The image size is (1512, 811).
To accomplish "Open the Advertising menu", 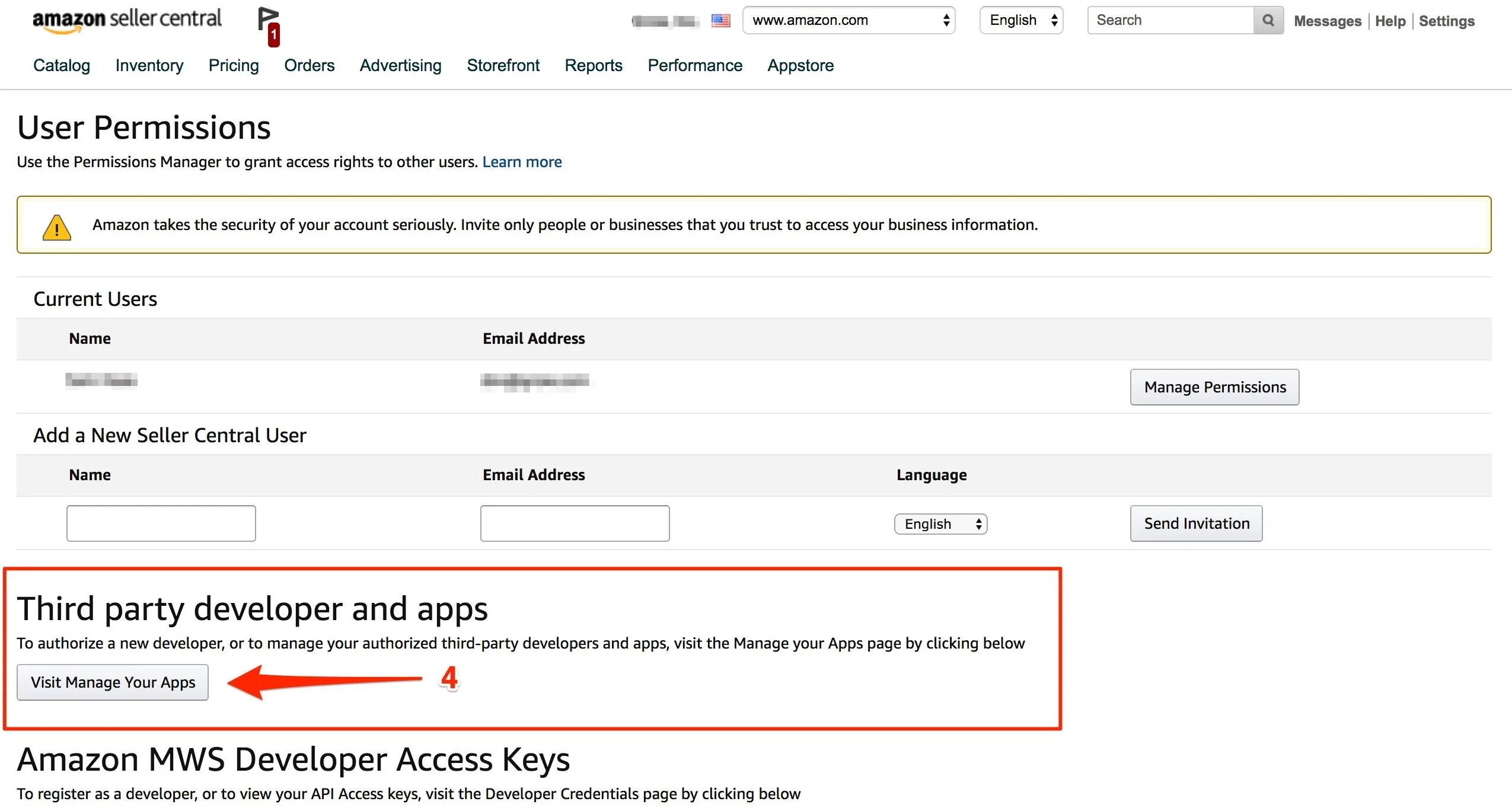I will [x=400, y=65].
